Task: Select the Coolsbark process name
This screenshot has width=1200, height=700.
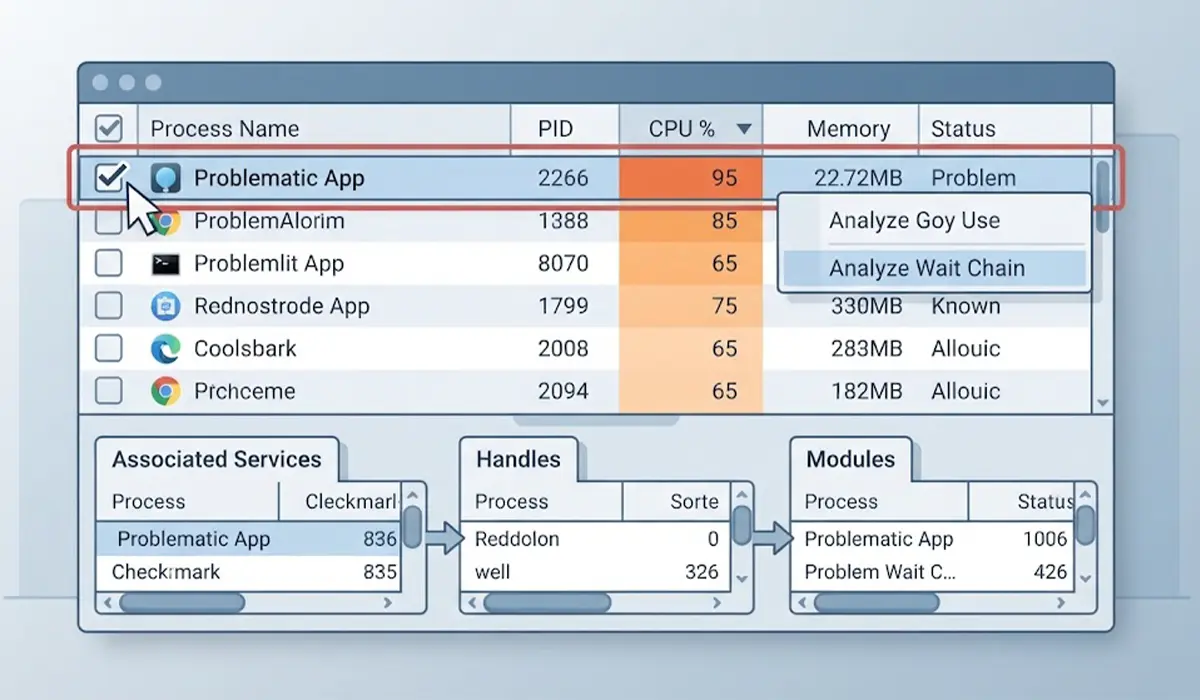Action: click(x=245, y=348)
